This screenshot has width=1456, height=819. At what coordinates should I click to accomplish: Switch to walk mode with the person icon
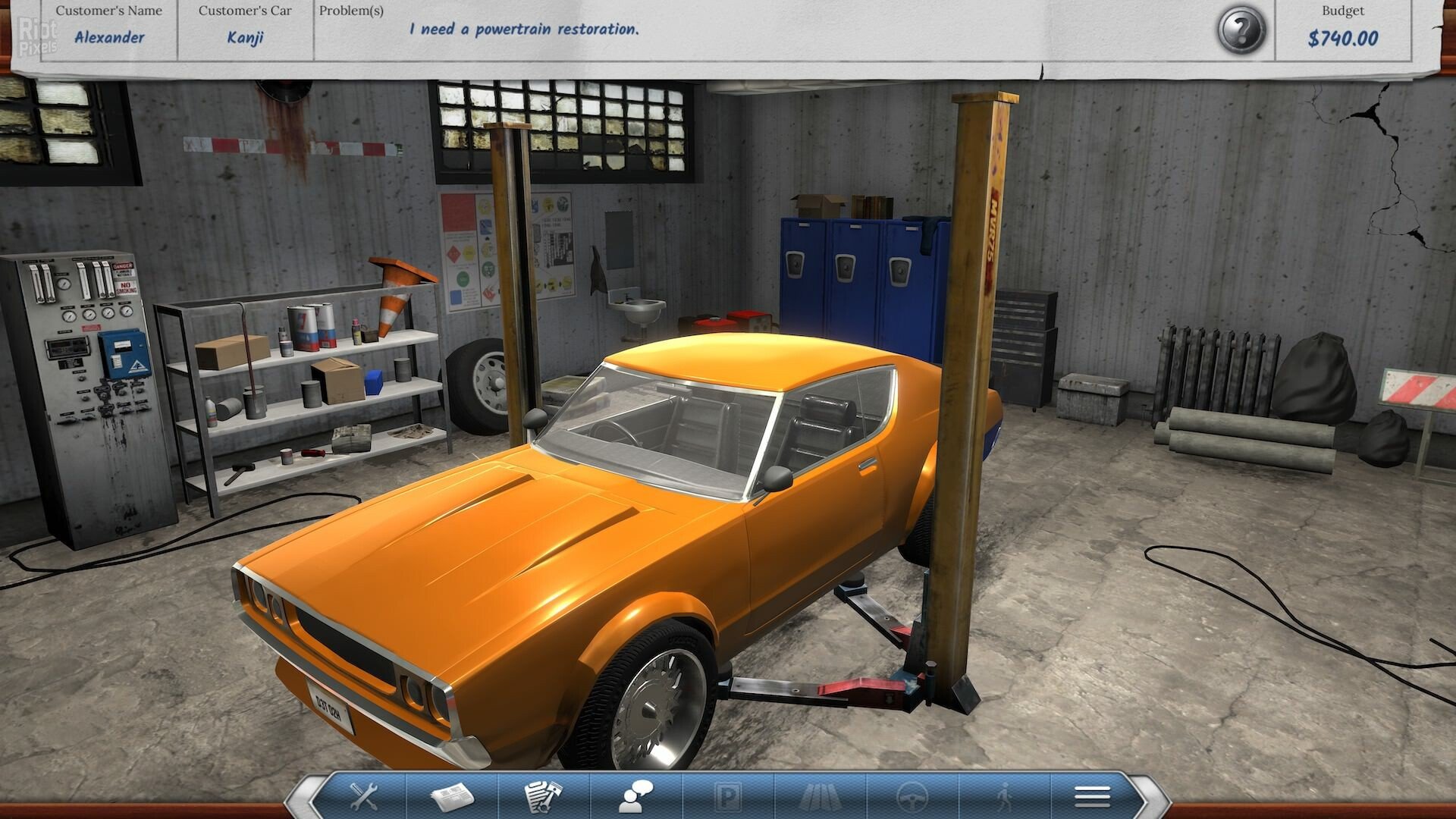coord(1003,795)
